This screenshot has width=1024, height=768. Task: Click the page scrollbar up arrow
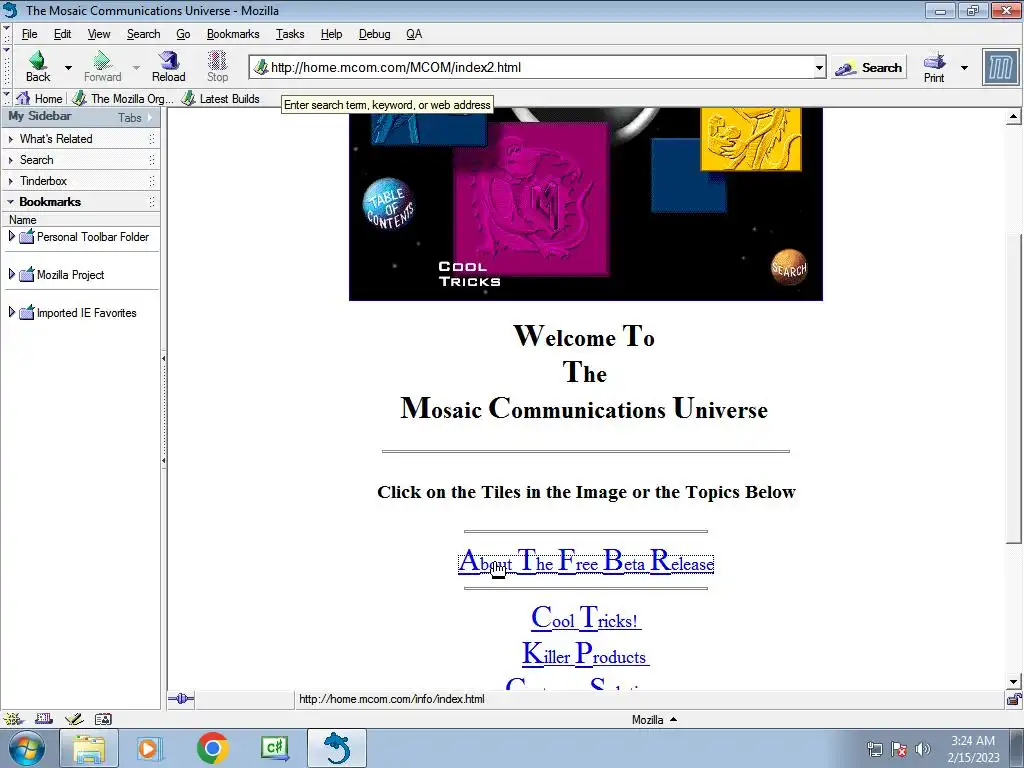[1013, 118]
